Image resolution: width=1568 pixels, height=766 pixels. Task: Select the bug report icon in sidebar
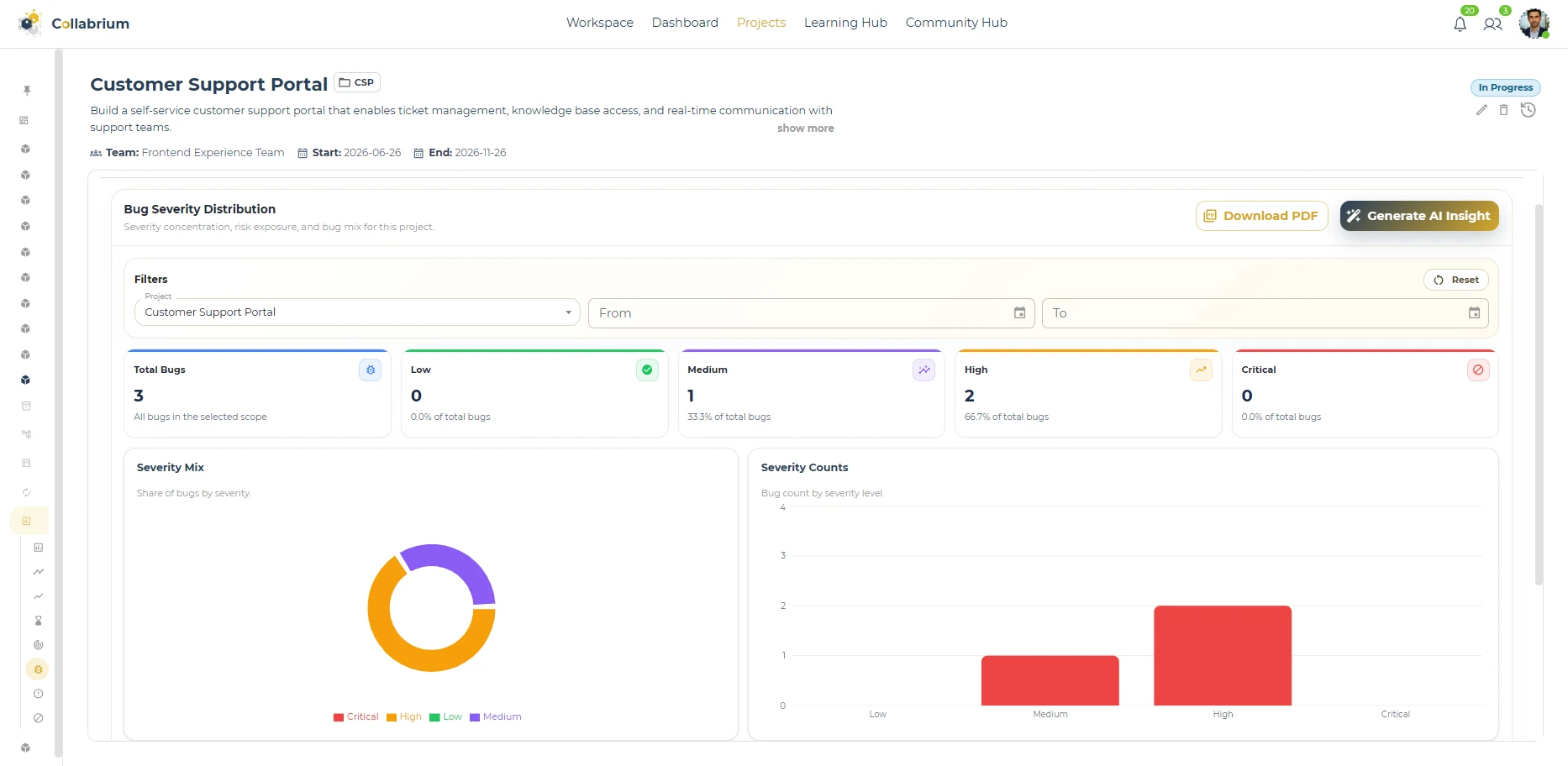(38, 669)
